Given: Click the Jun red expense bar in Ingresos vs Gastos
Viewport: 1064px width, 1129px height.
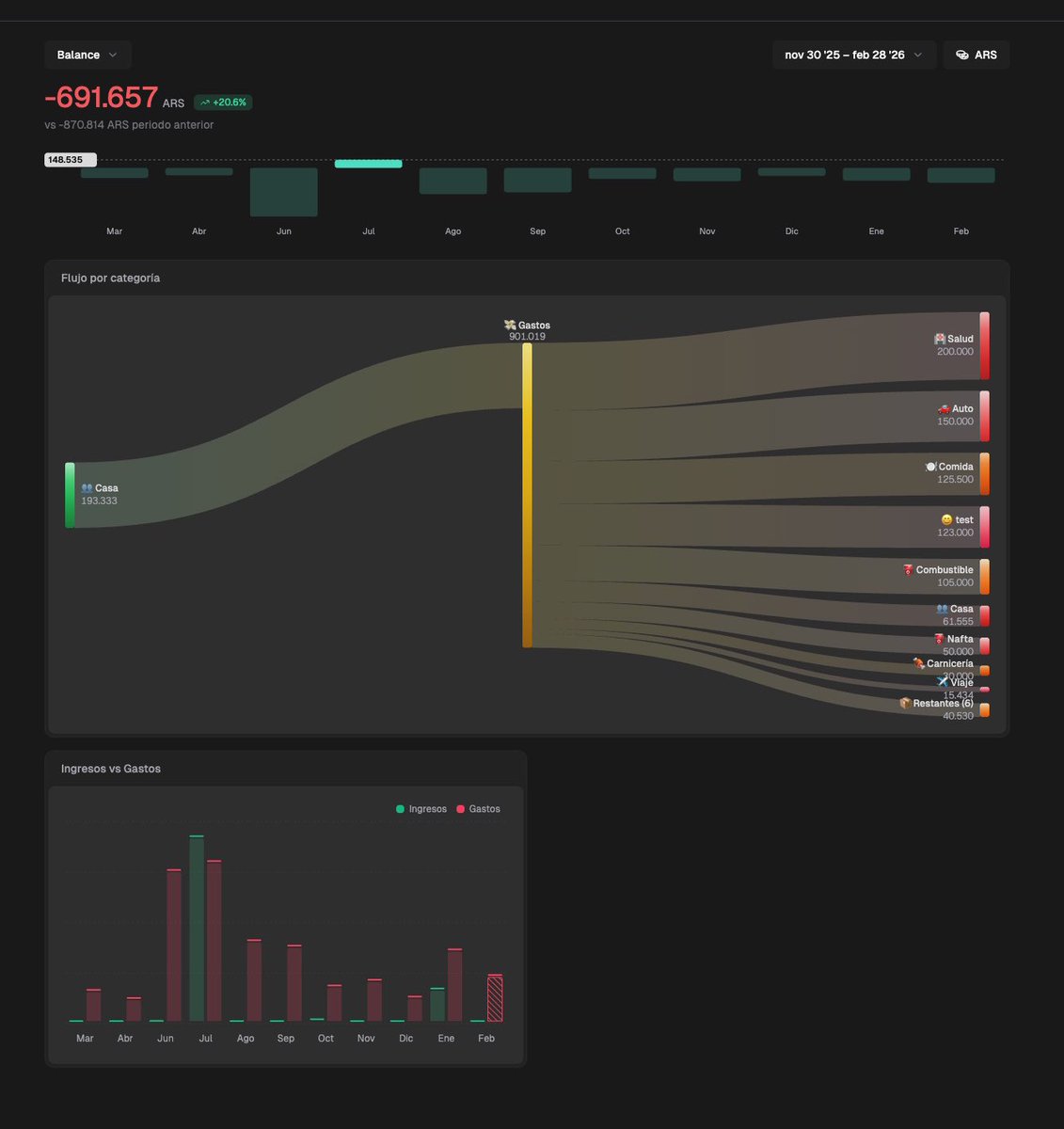Looking at the screenshot, I should coord(174,946).
